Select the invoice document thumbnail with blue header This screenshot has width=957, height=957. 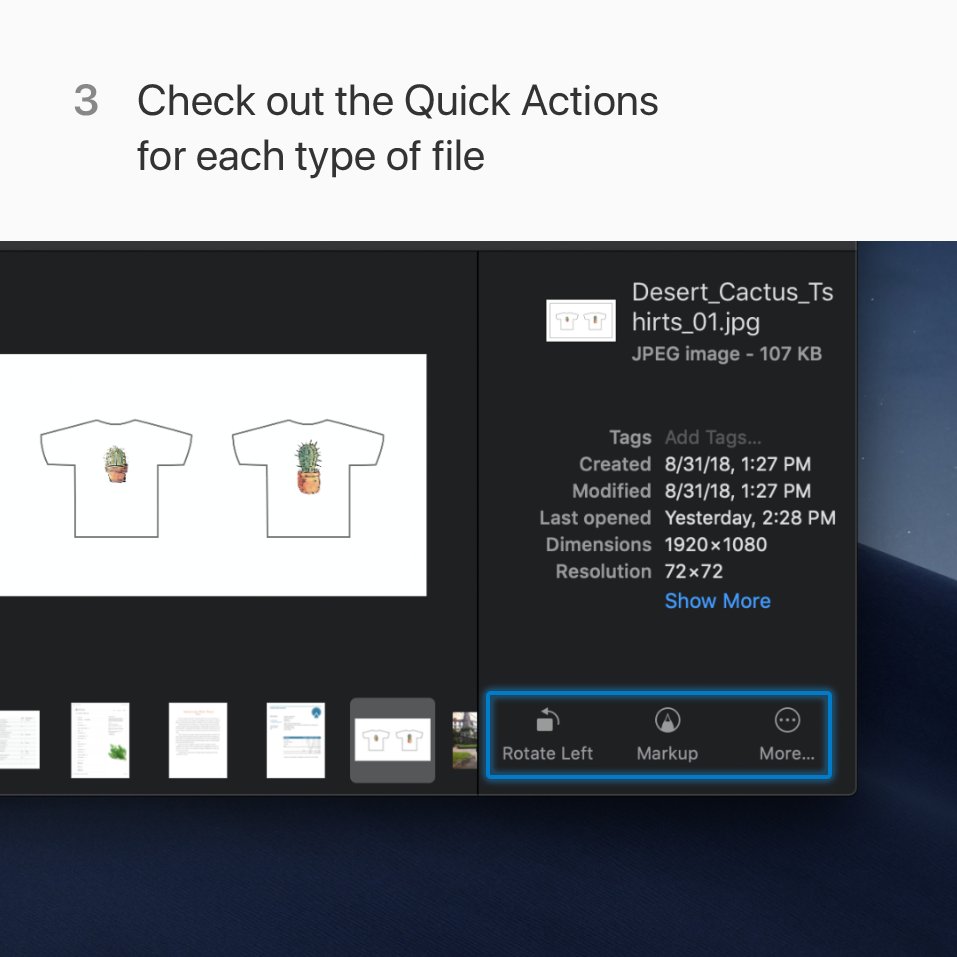[x=295, y=740]
